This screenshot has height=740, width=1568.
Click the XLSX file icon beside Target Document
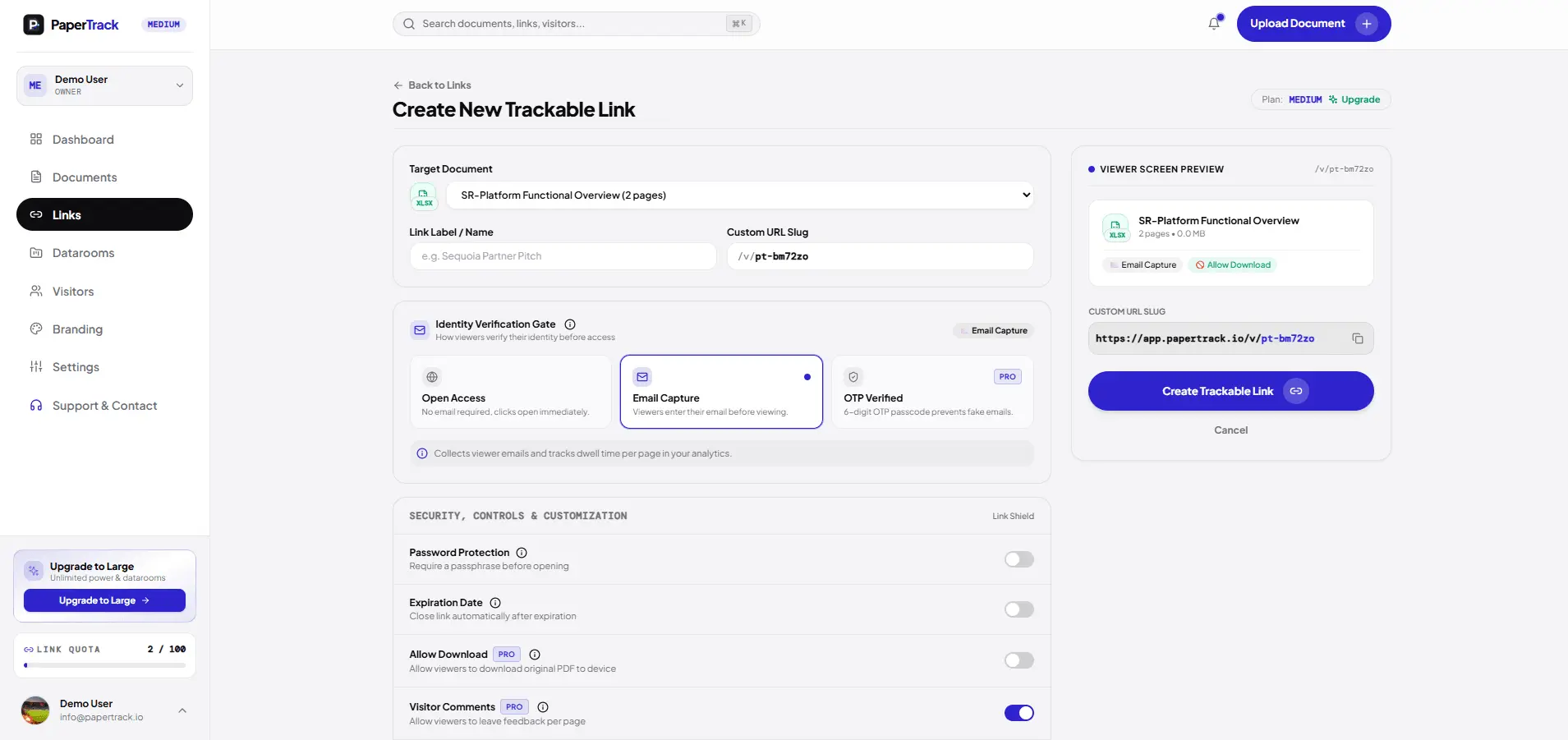tap(424, 196)
